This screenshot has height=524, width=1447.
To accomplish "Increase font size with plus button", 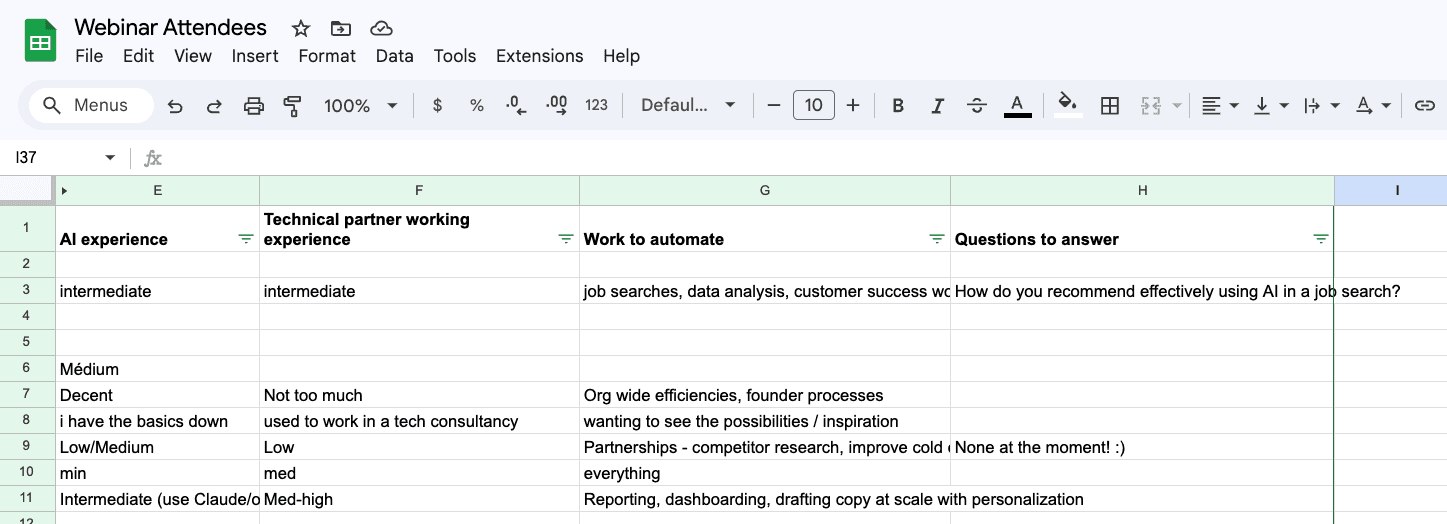I will 853,106.
